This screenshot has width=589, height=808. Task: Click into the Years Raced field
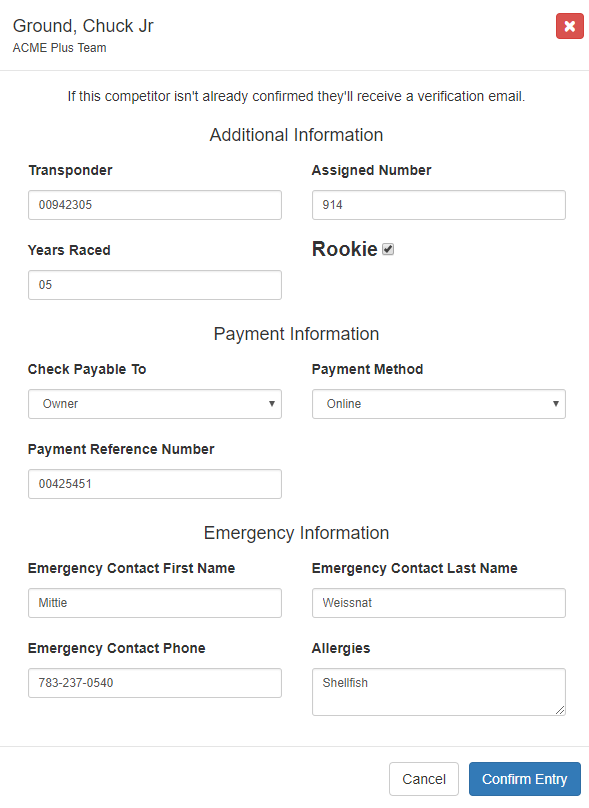click(x=155, y=285)
